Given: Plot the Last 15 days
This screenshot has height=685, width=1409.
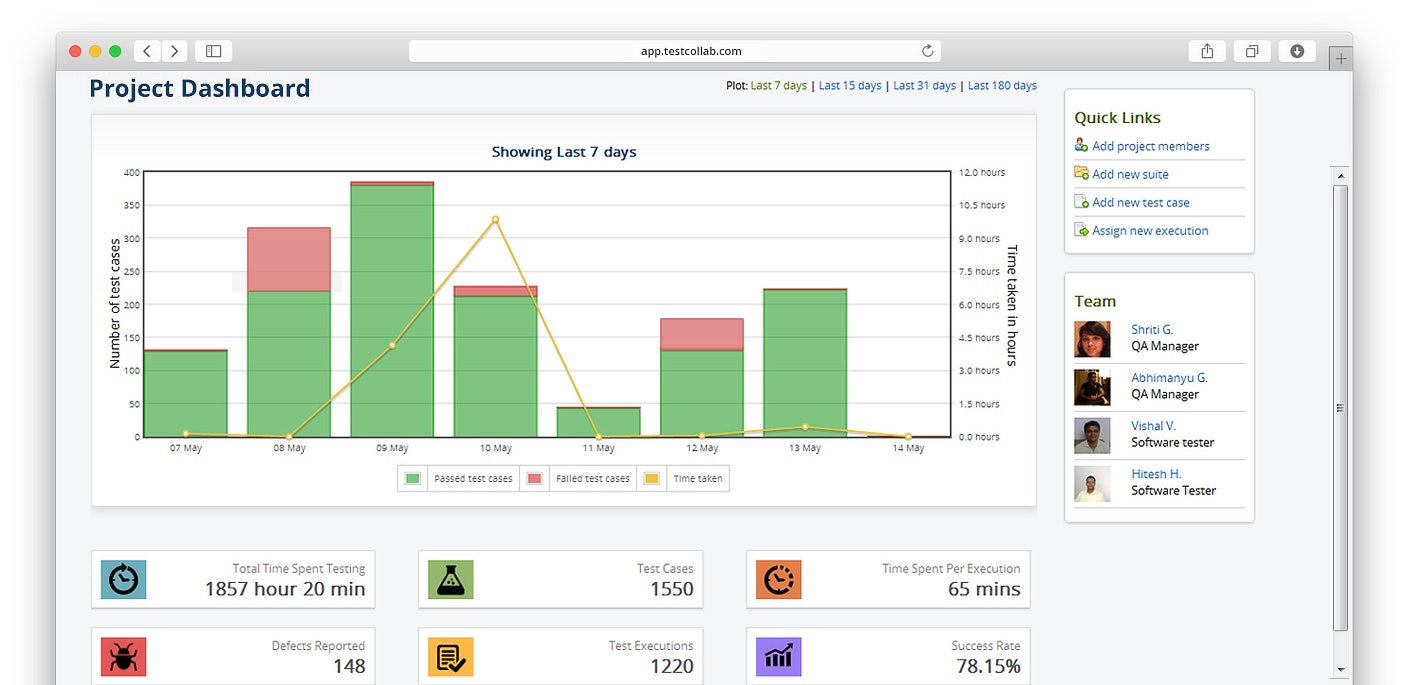Looking at the screenshot, I should pyautogui.click(x=850, y=86).
